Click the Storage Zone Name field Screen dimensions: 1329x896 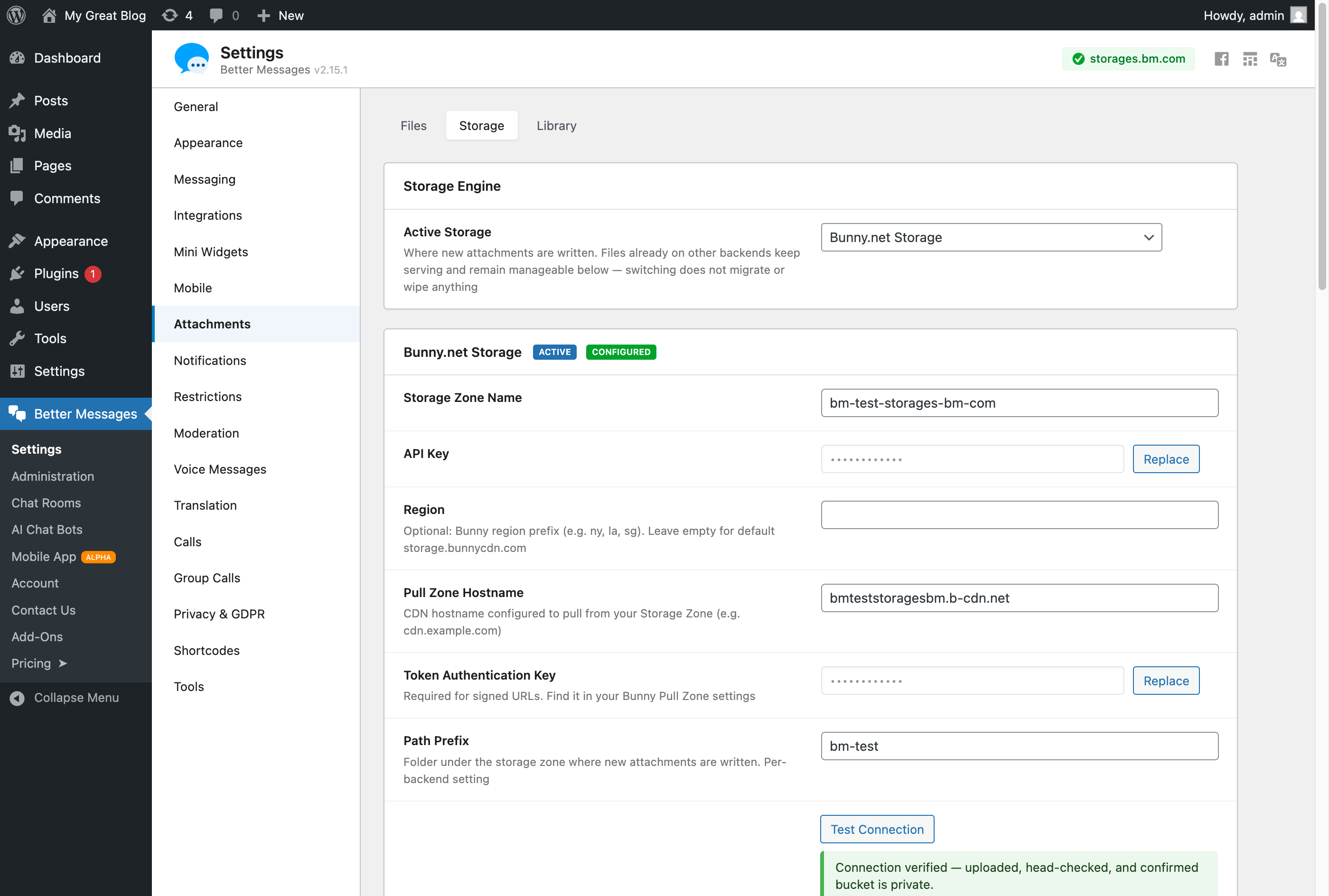pyautogui.click(x=1020, y=403)
